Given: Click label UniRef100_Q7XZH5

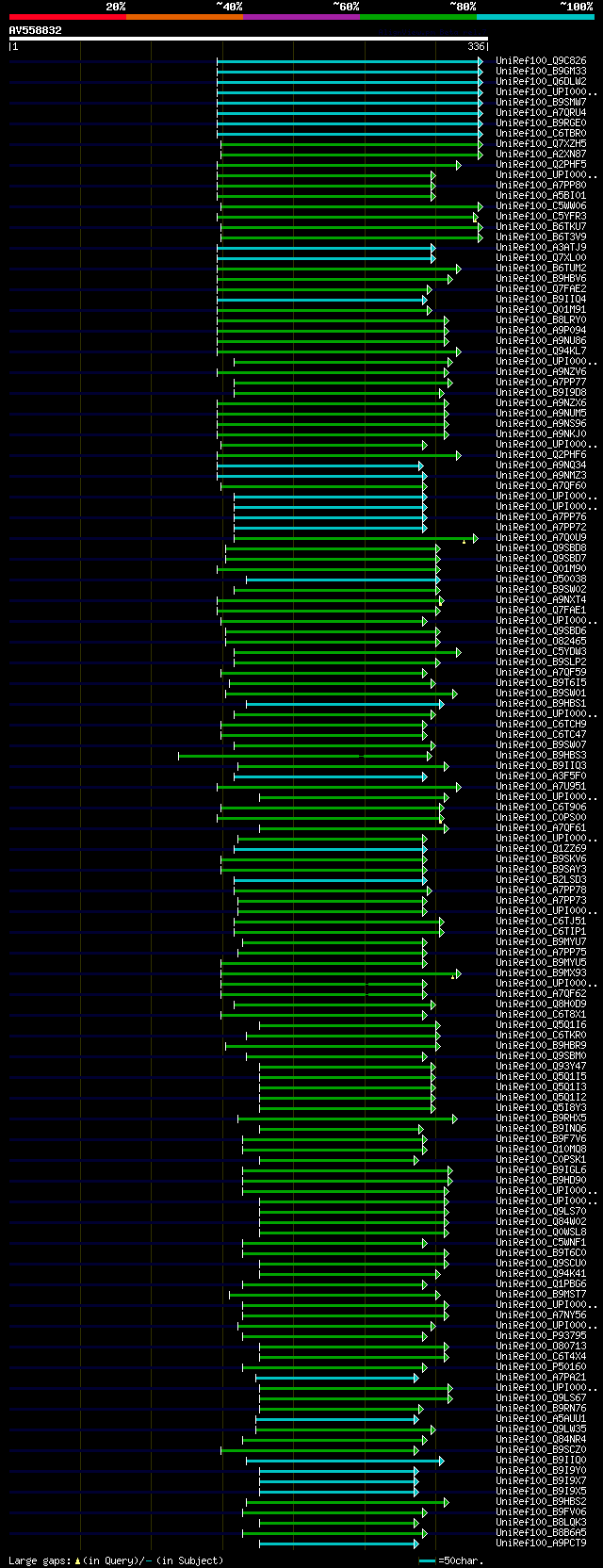Looking at the screenshot, I should click(541, 144).
